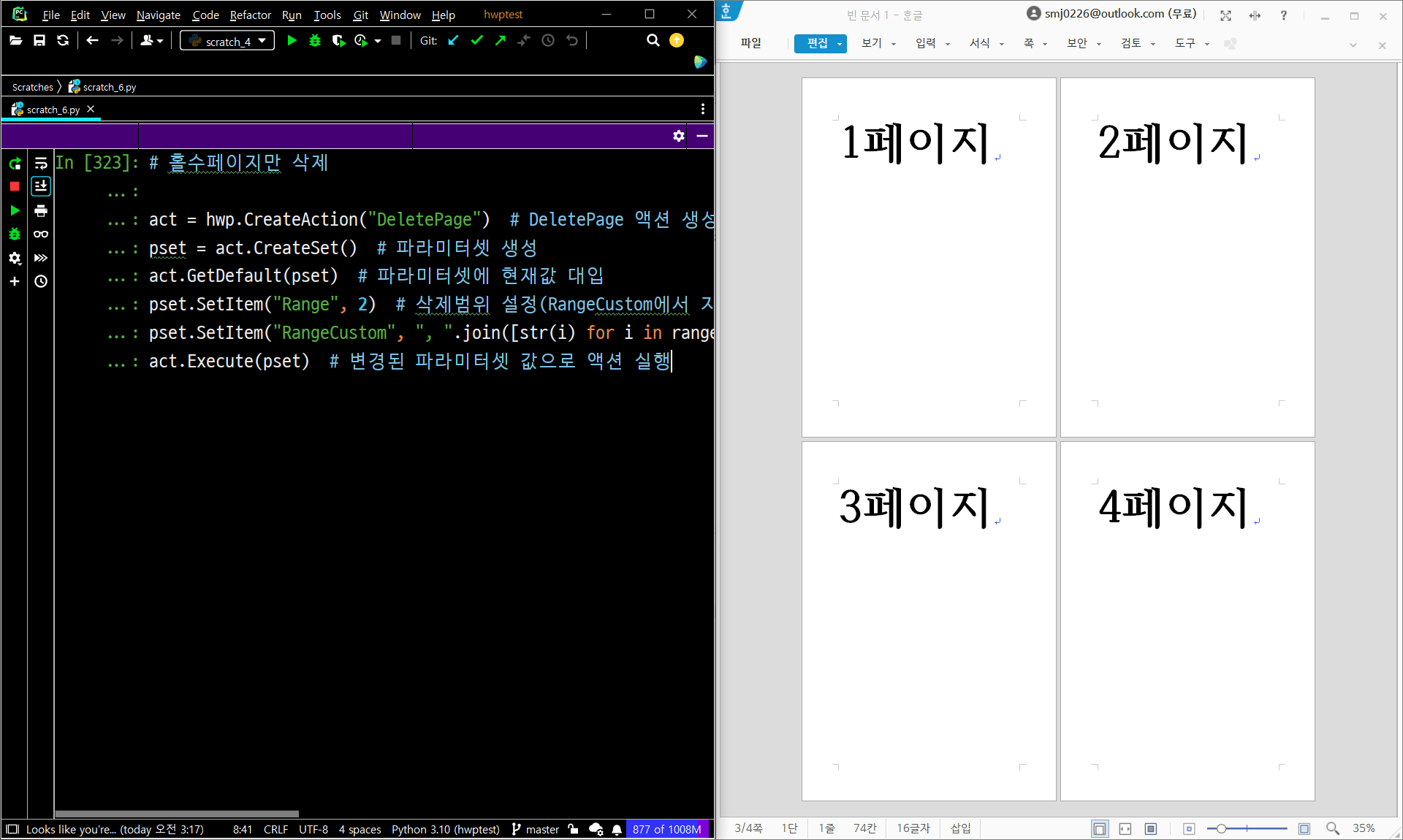Click the print icon in console sidebar
The width and height of the screenshot is (1403, 840).
(41, 211)
